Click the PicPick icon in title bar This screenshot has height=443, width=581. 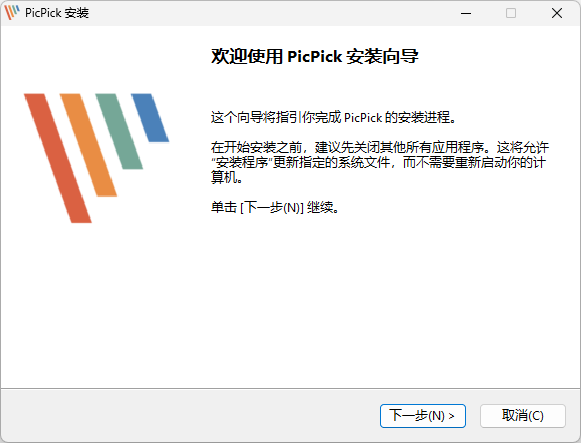11,13
